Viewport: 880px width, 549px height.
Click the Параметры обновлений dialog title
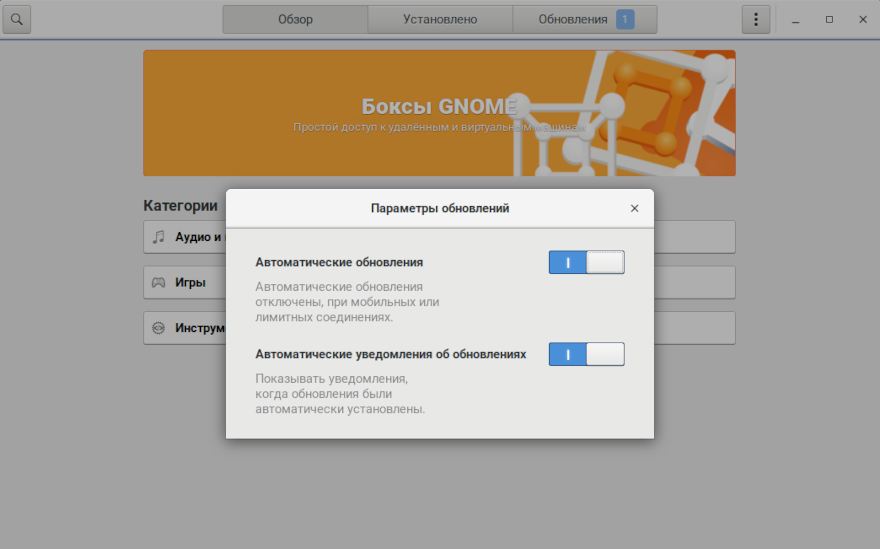[x=440, y=208]
